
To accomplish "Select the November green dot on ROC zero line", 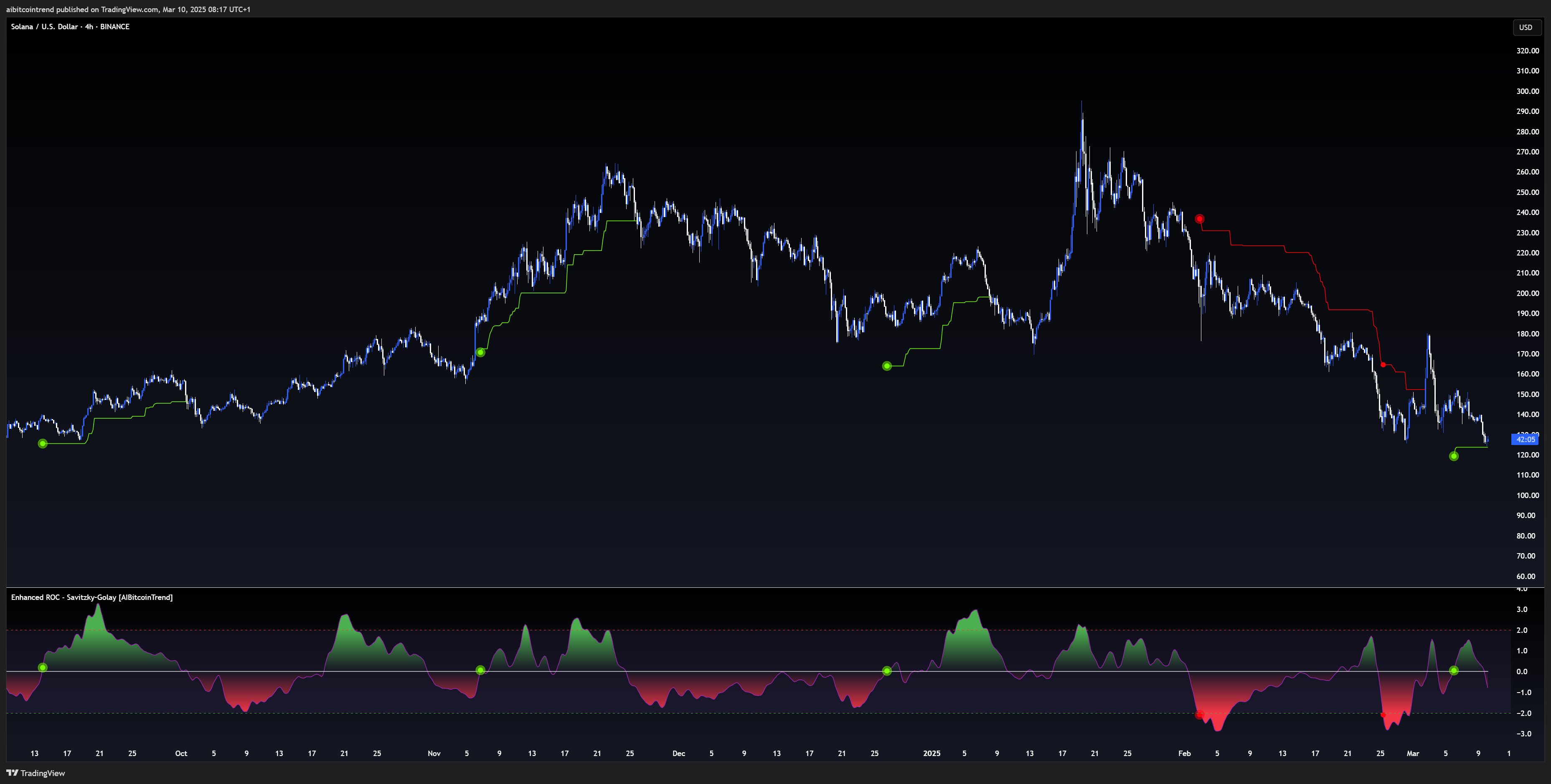I will [480, 670].
